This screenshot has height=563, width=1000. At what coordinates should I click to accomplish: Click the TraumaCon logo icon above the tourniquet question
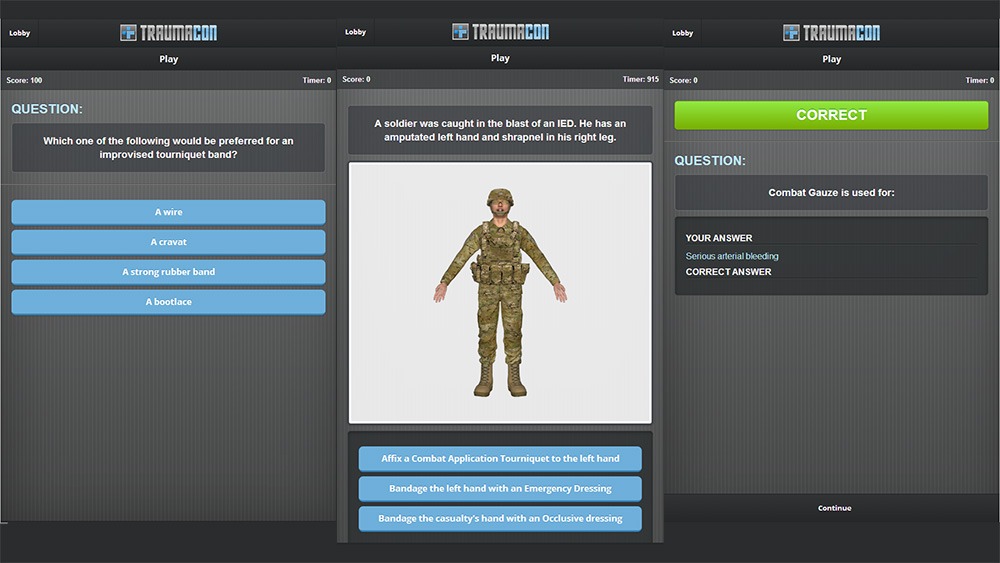[128, 33]
